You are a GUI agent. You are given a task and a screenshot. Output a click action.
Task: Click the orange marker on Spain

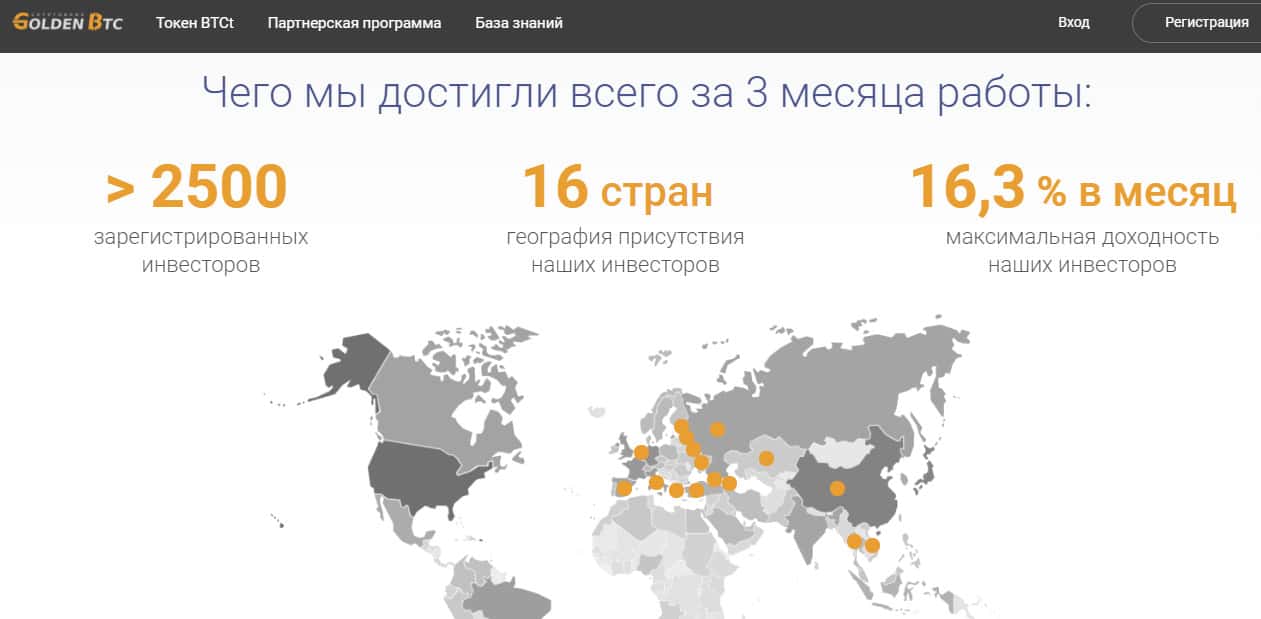pos(624,488)
